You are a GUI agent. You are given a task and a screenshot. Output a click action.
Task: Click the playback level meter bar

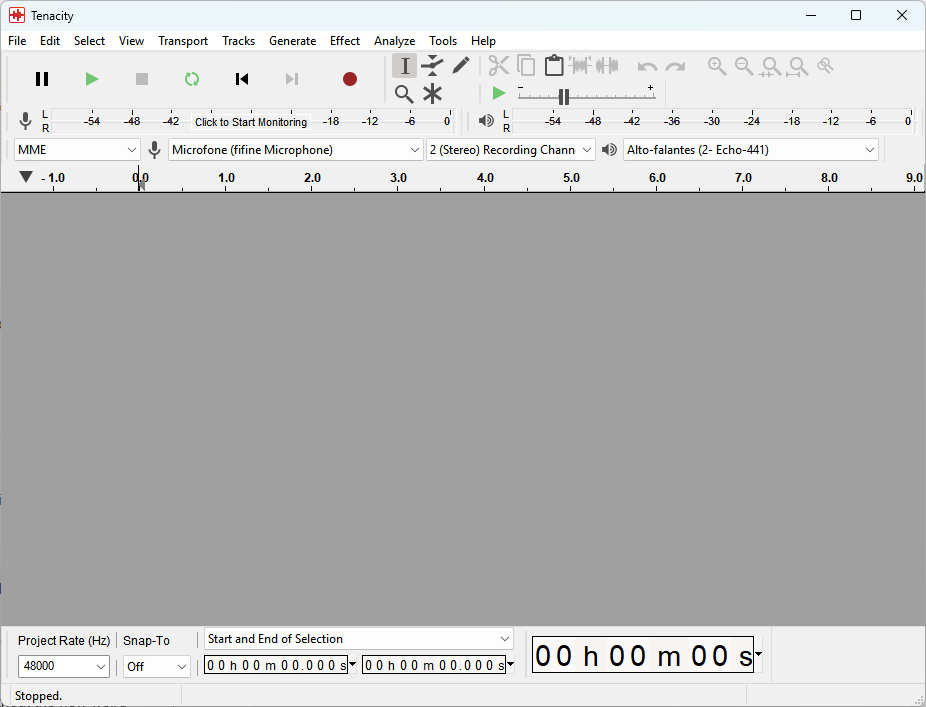pos(713,121)
